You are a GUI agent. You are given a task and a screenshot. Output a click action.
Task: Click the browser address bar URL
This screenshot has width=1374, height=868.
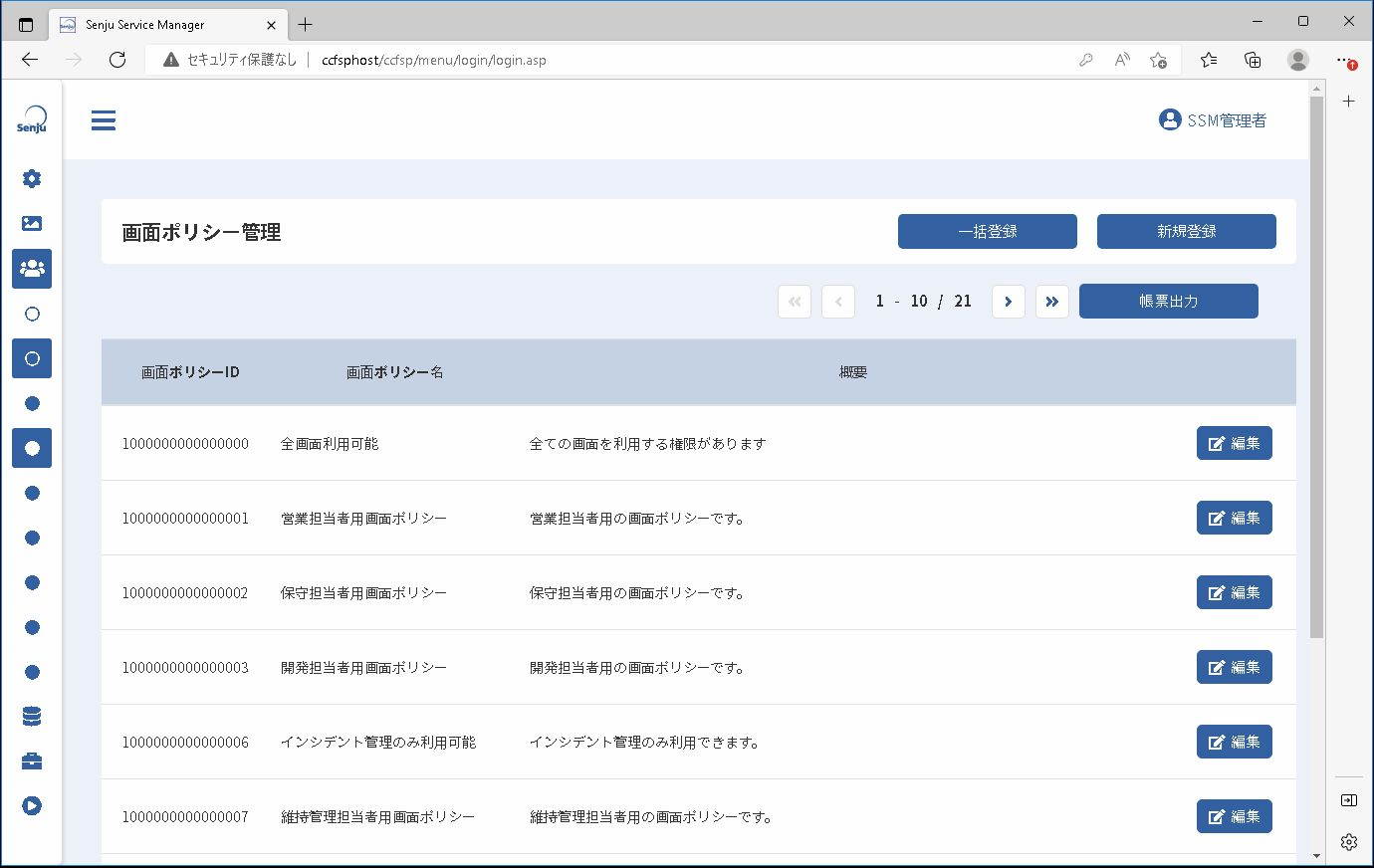coord(434,60)
